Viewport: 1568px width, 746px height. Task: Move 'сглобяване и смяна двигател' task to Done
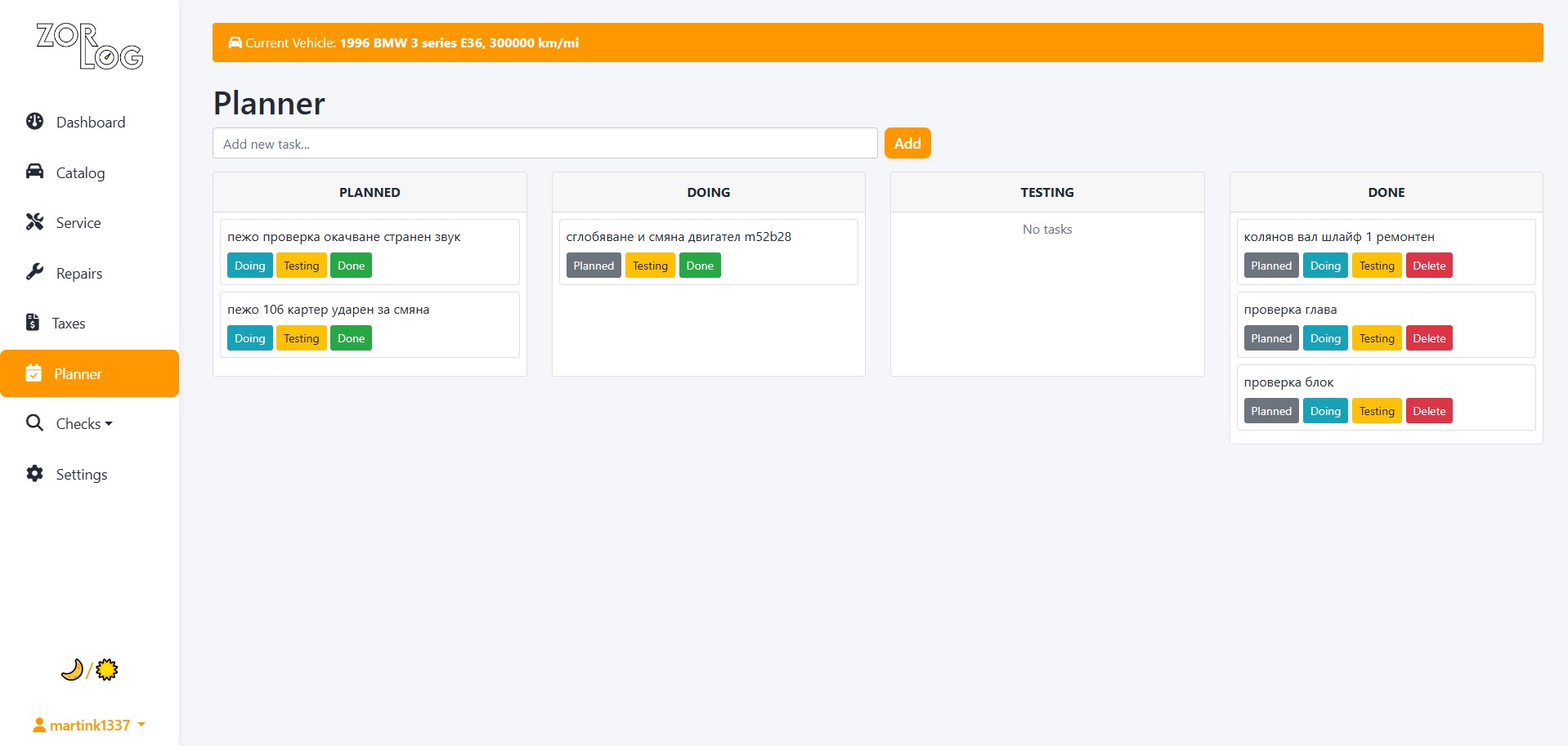(x=699, y=266)
